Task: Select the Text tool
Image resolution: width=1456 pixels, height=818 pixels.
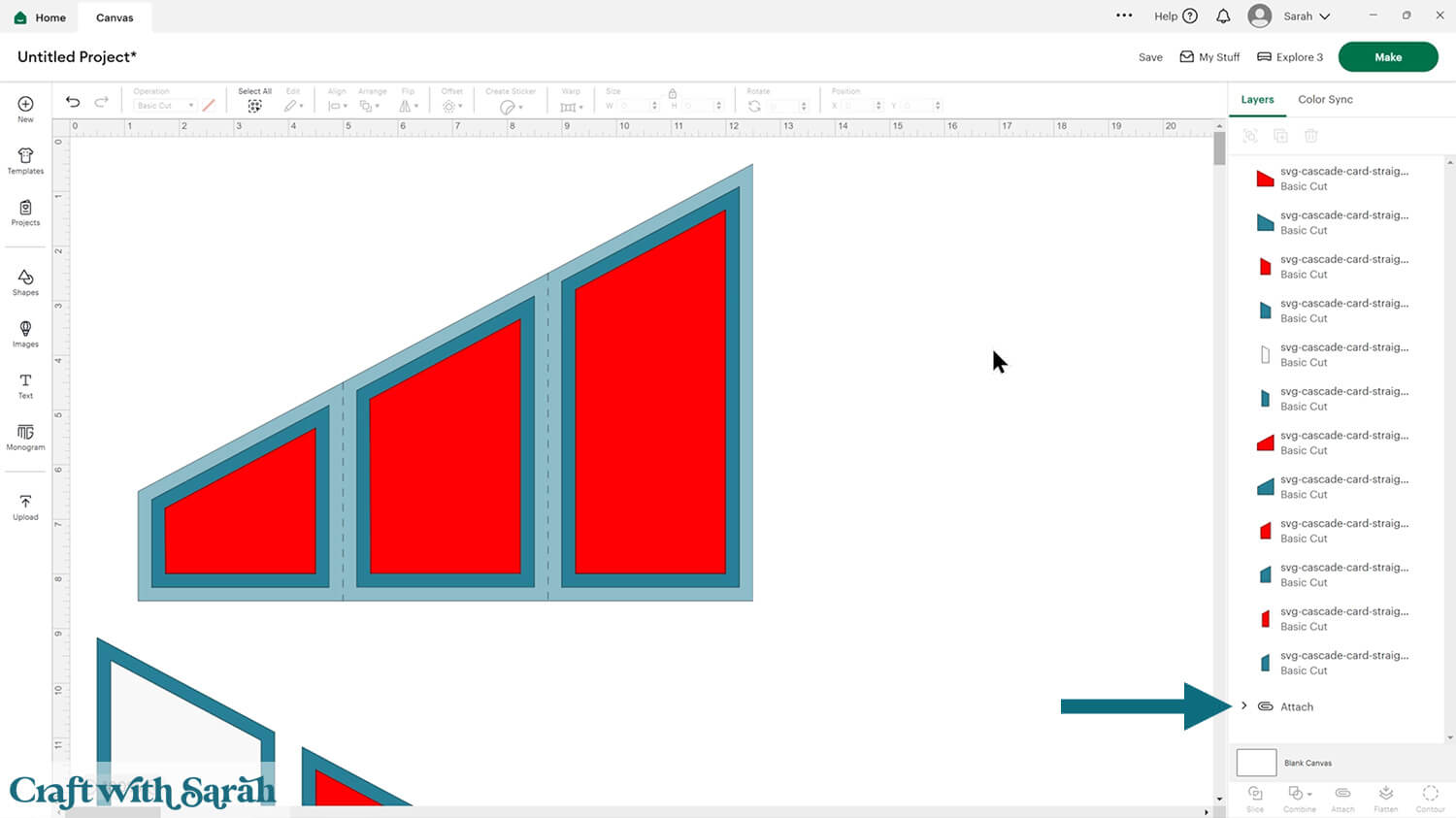Action: click(25, 386)
